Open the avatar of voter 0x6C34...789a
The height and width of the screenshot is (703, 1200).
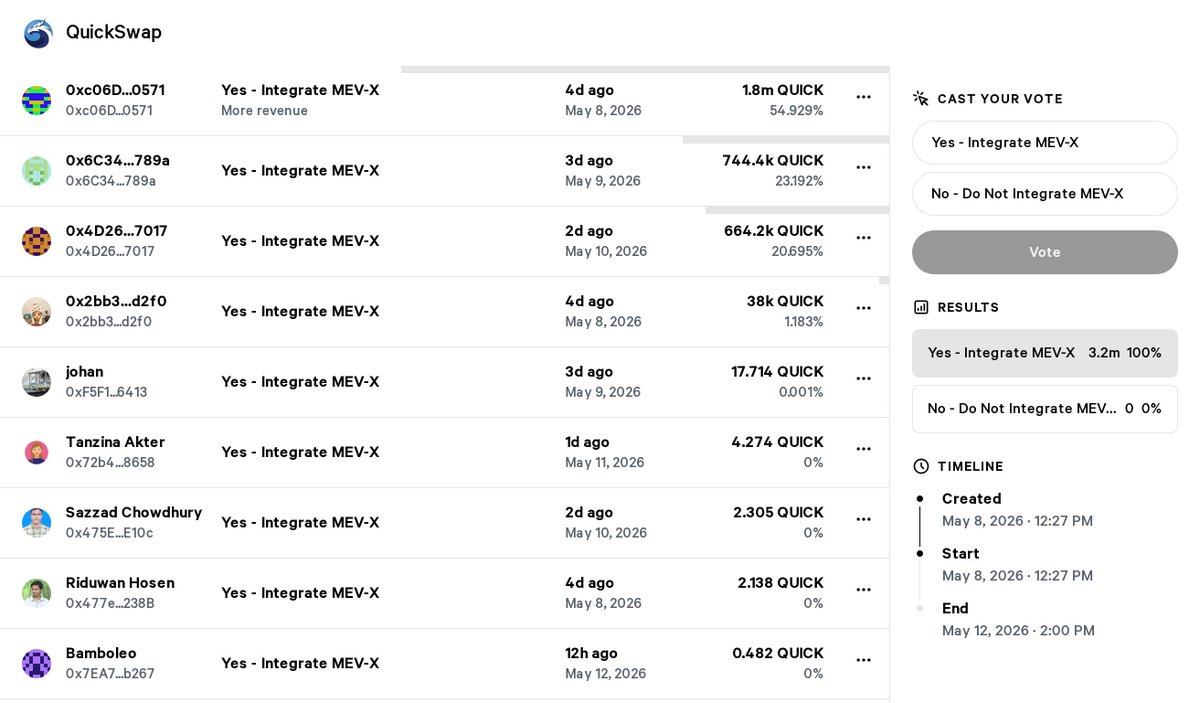pyautogui.click(x=37, y=170)
